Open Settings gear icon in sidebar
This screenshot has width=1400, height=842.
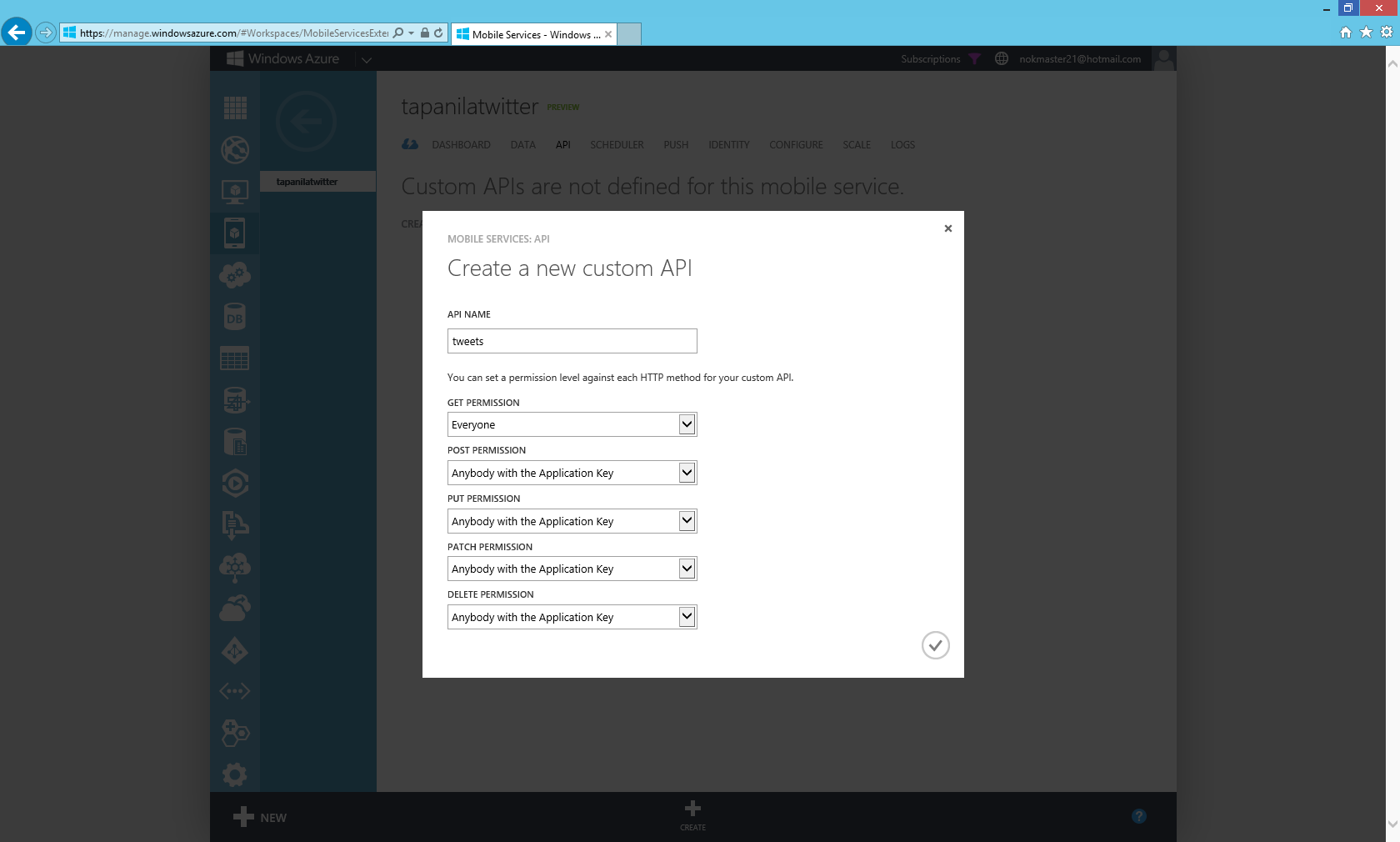(235, 775)
